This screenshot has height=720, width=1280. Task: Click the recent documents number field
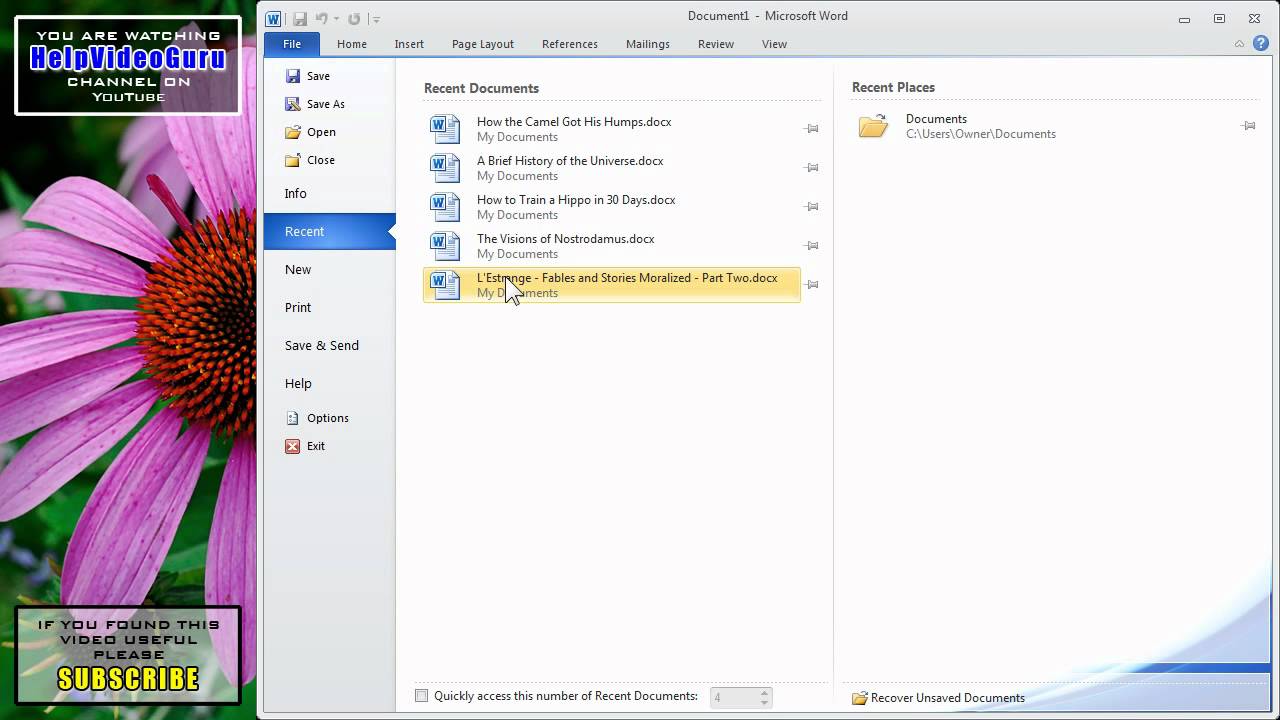(733, 698)
